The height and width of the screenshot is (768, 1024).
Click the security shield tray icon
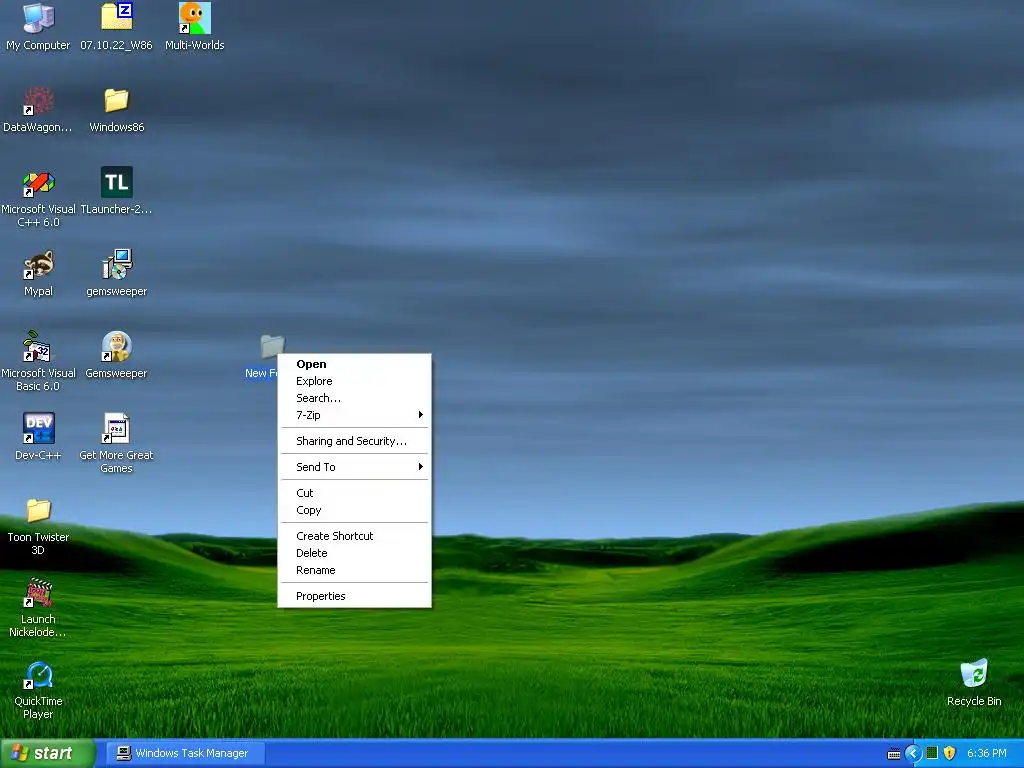(x=950, y=753)
